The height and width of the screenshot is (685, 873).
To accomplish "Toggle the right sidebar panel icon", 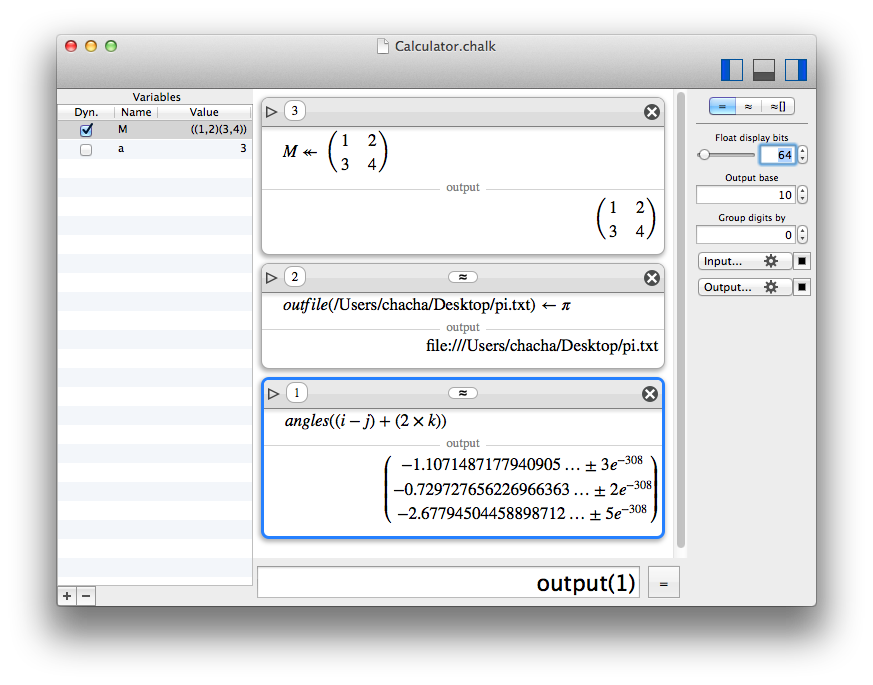I will click(x=796, y=70).
